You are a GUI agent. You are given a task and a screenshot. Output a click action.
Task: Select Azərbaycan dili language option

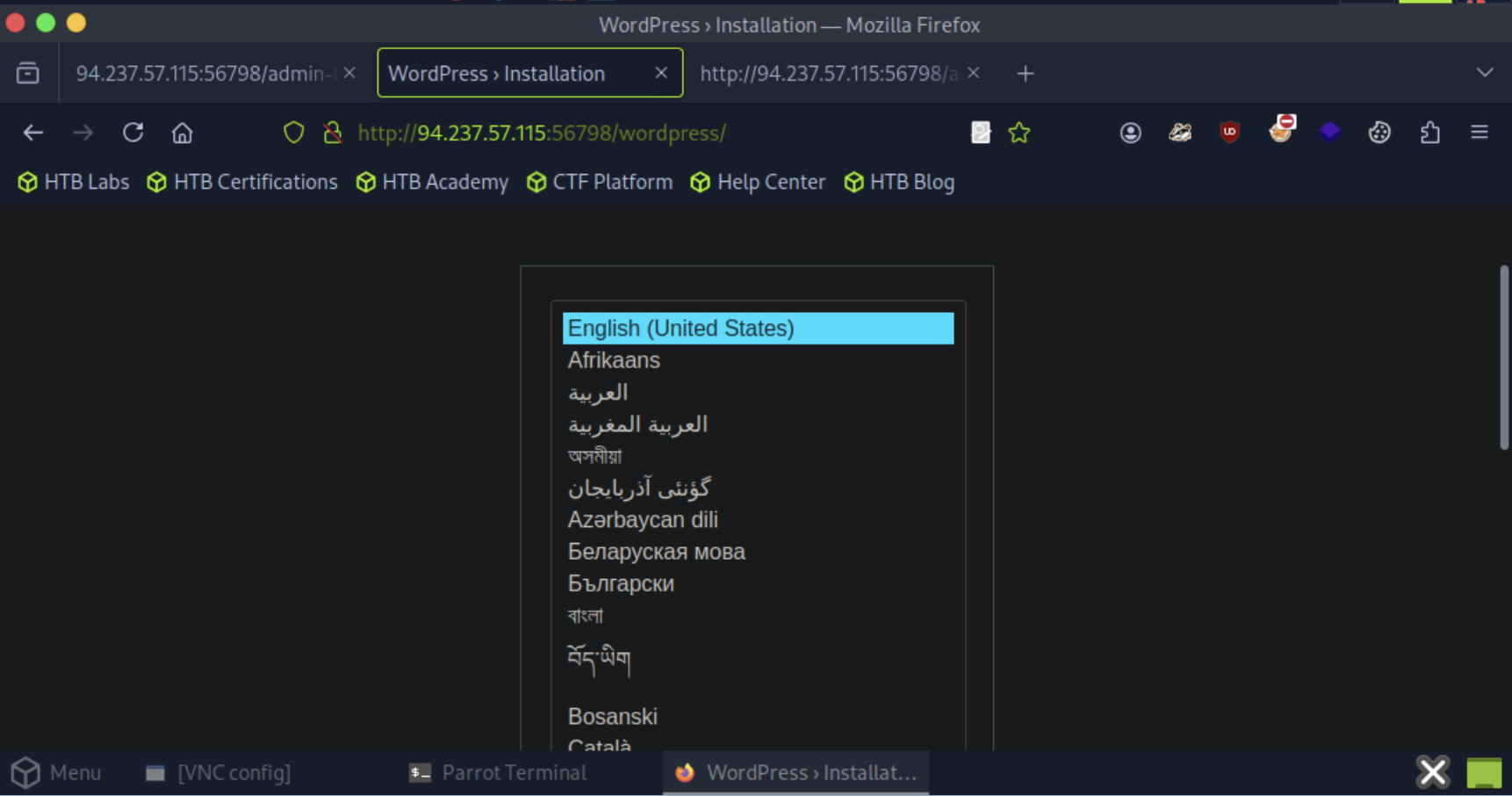tap(758, 520)
